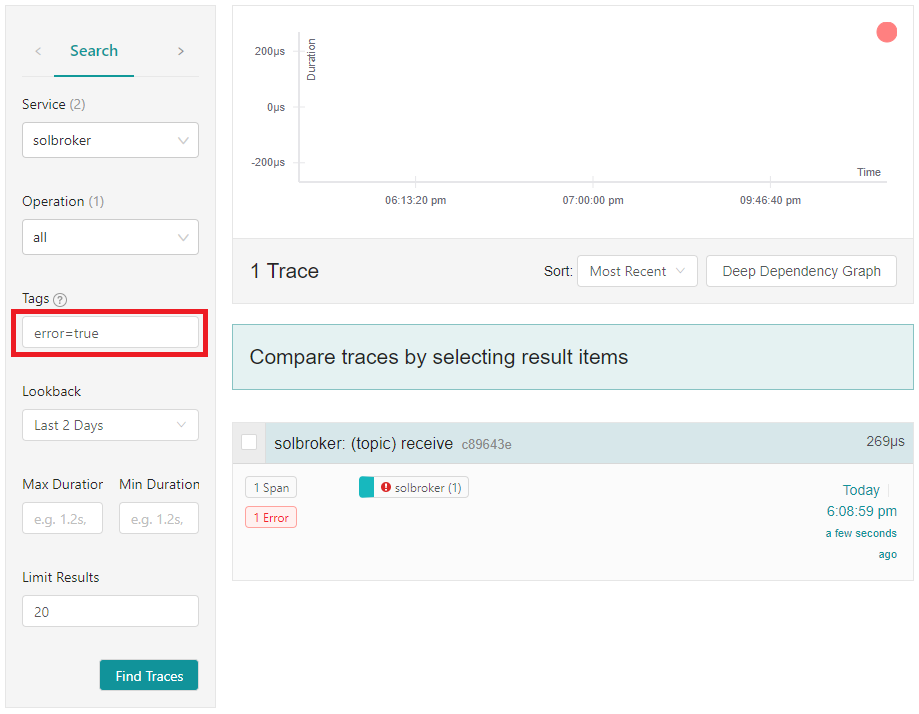The image size is (919, 714).
Task: Expand the Operation dropdown set to all
Action: (x=110, y=237)
